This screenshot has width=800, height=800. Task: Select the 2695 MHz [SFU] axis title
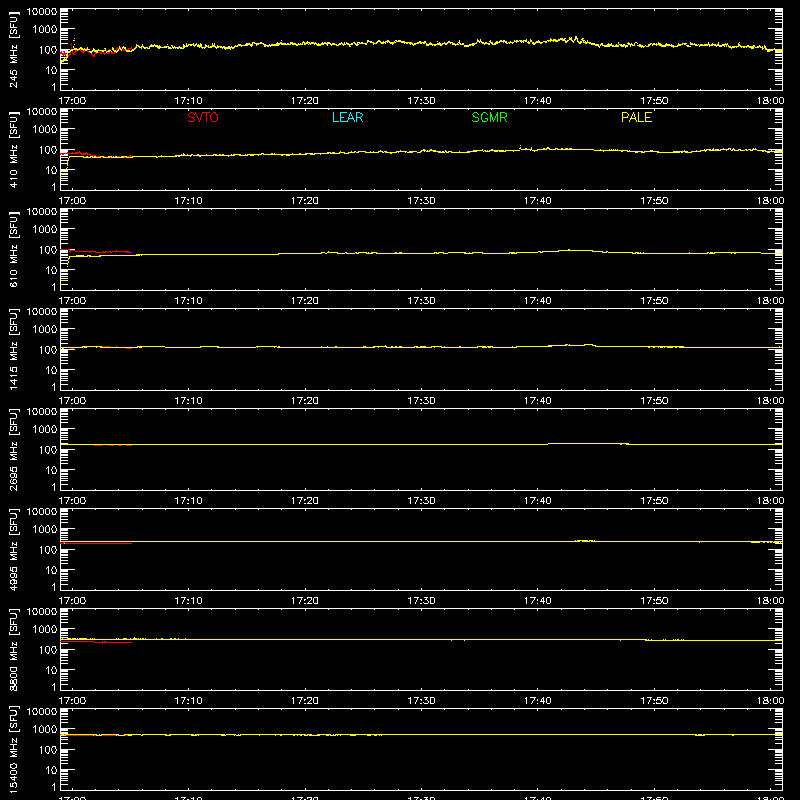click(x=13, y=449)
